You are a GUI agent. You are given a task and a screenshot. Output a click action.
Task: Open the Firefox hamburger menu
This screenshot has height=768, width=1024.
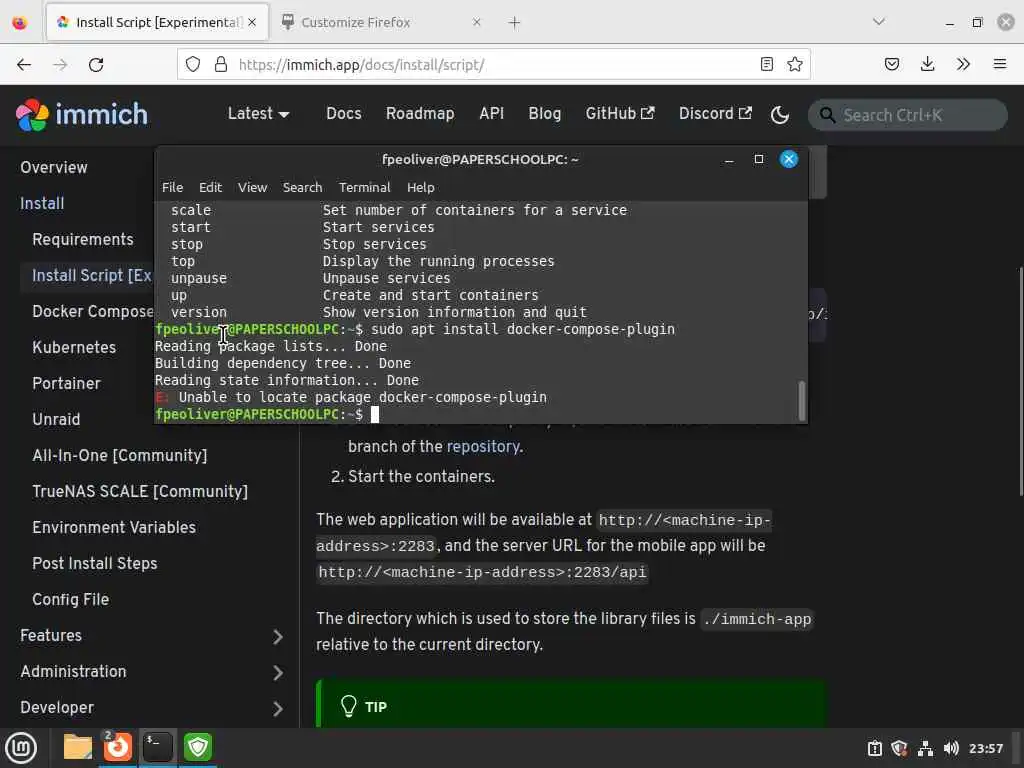click(x=1000, y=64)
